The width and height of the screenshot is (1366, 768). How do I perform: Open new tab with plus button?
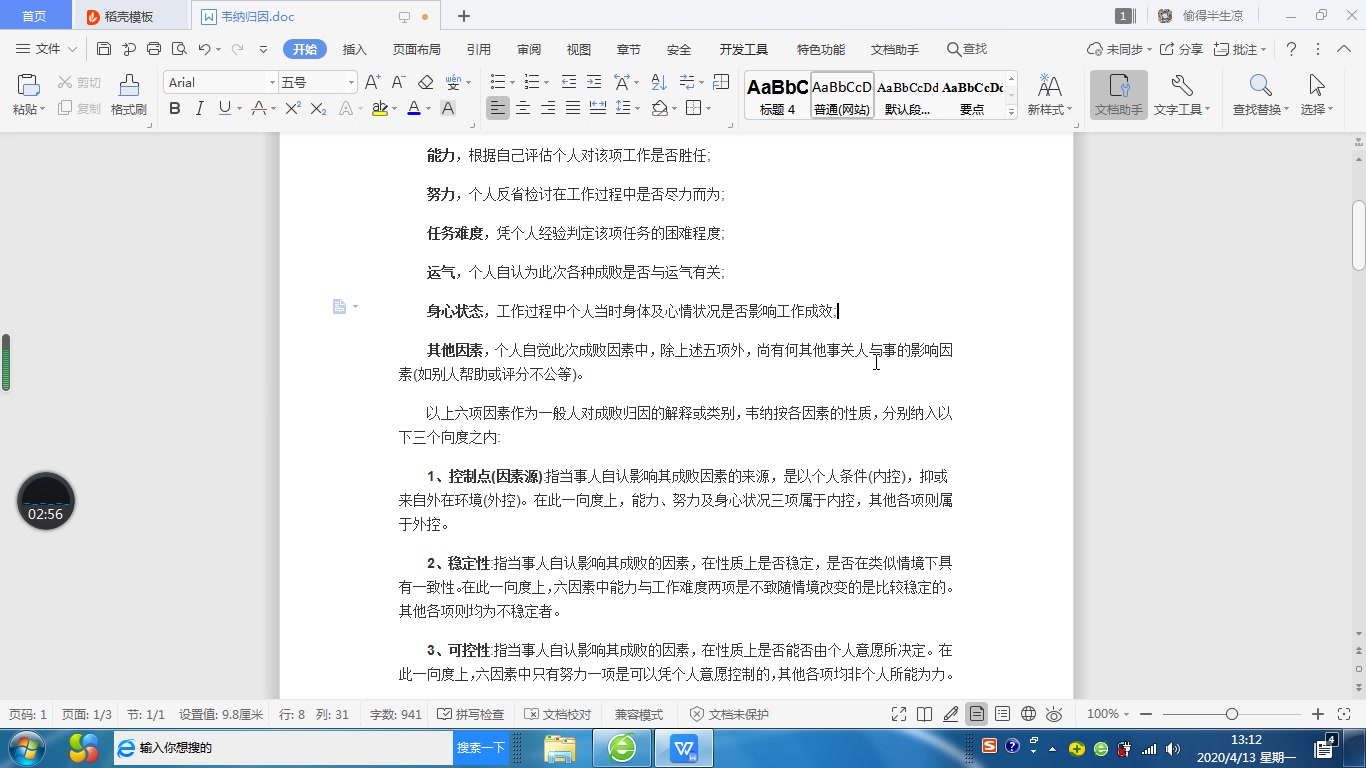(x=464, y=16)
